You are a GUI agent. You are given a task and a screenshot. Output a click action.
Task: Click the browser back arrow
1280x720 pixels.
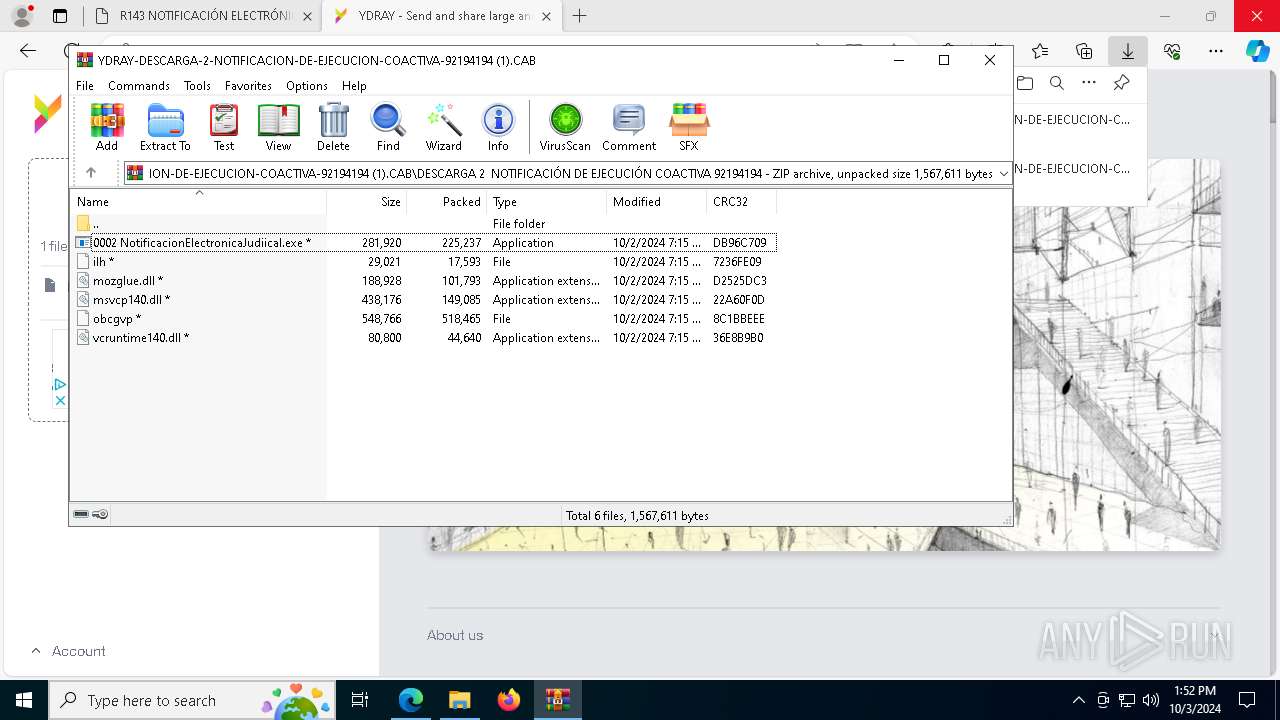(28, 51)
